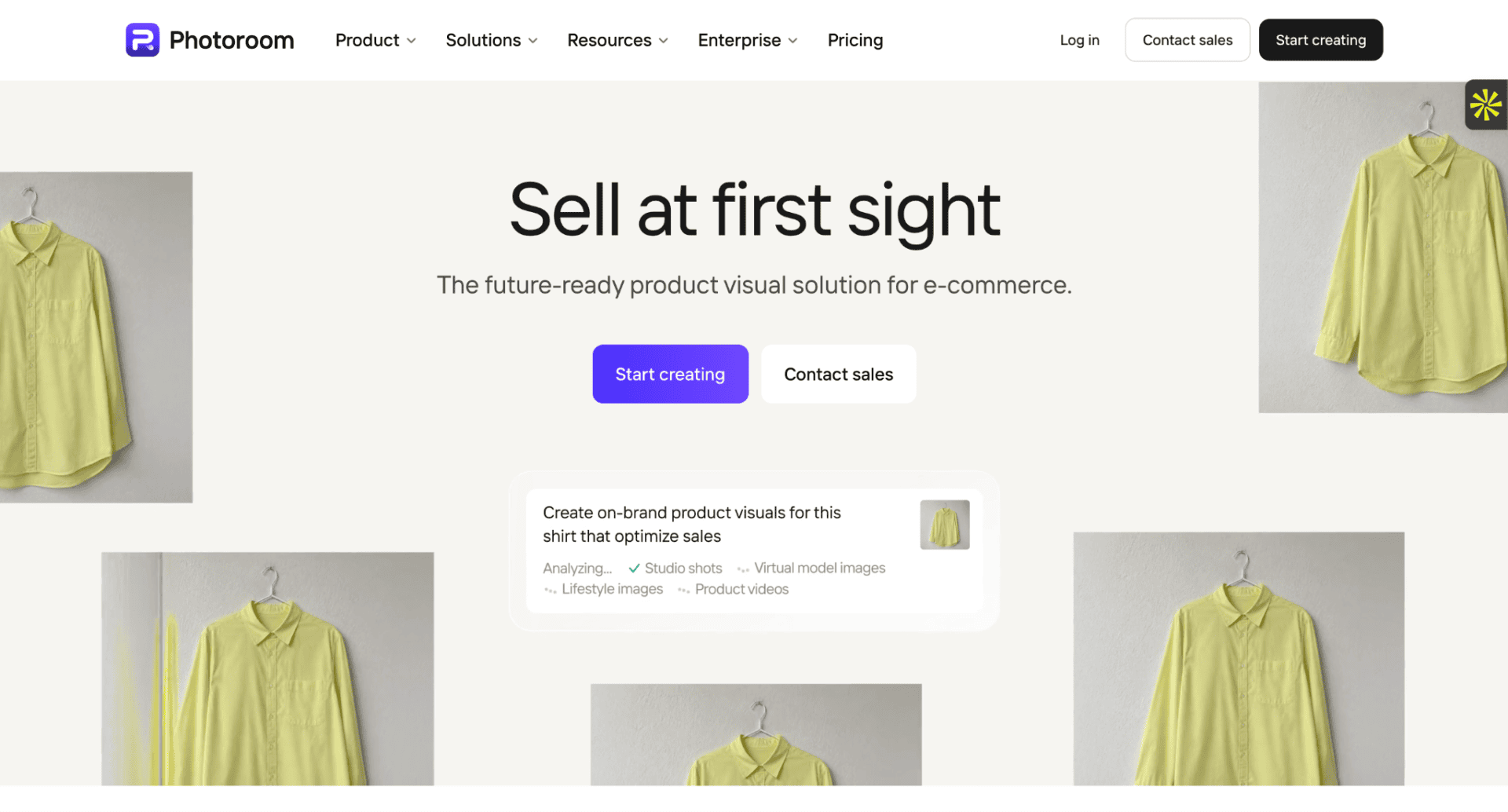Open the Enterprise dropdown menu
The image size is (1508, 812).
pyautogui.click(x=748, y=40)
